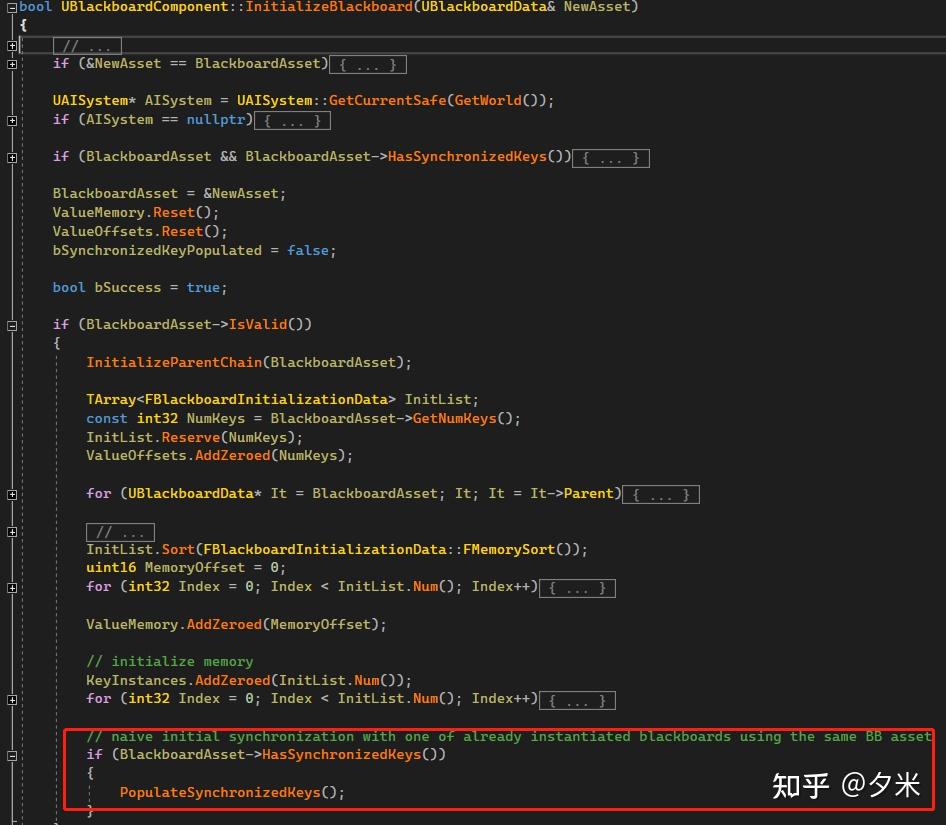
Task: Click FMemorySort in Sort call
Action: [509, 549]
